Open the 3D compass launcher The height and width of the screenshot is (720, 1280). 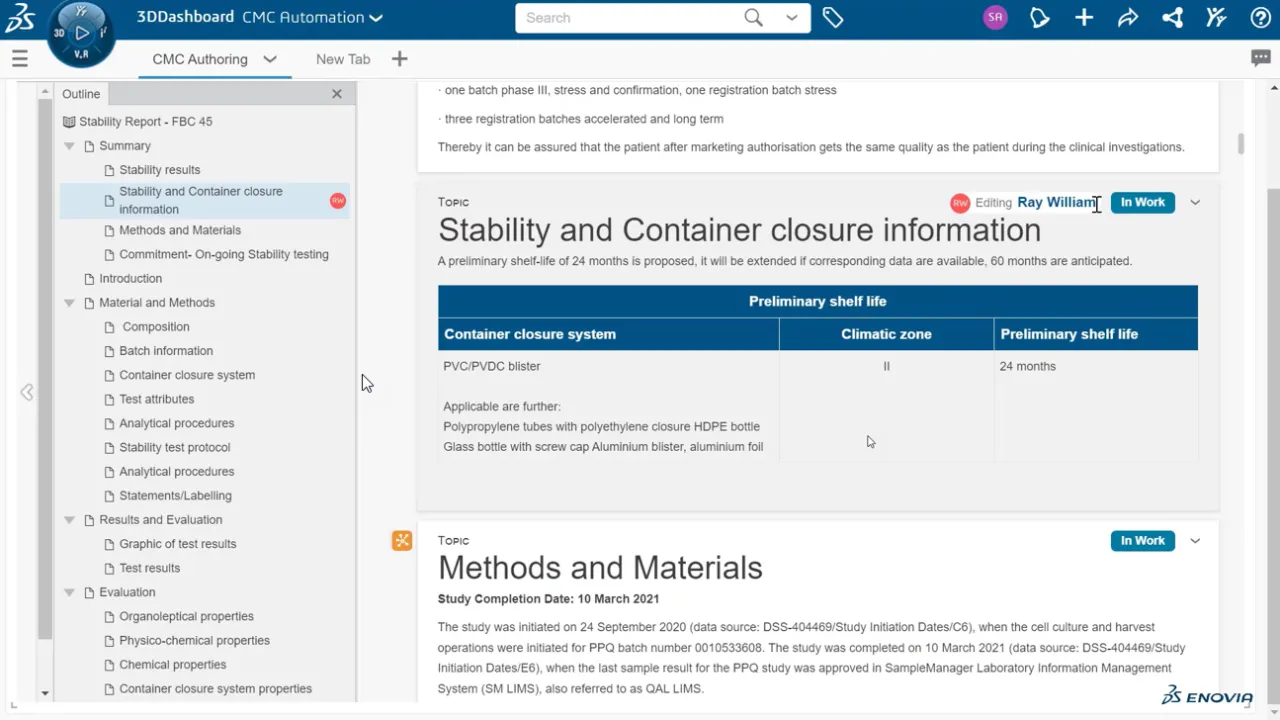coord(81,33)
